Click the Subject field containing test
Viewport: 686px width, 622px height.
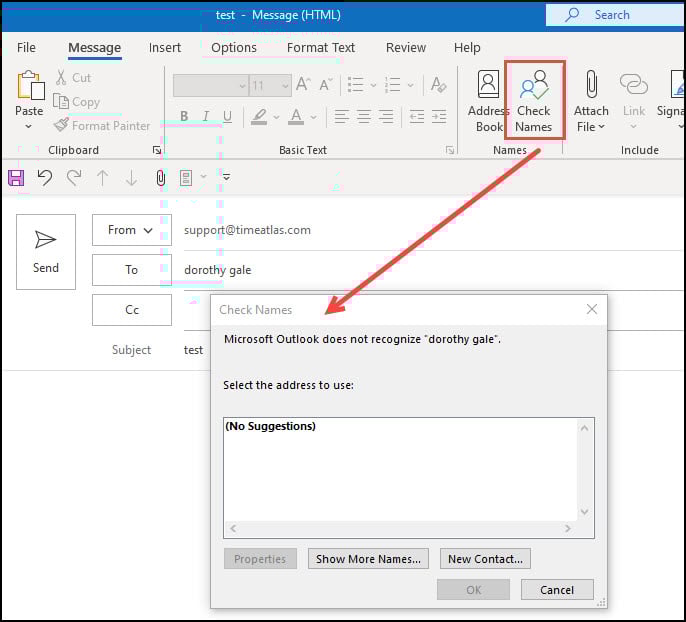(x=196, y=350)
